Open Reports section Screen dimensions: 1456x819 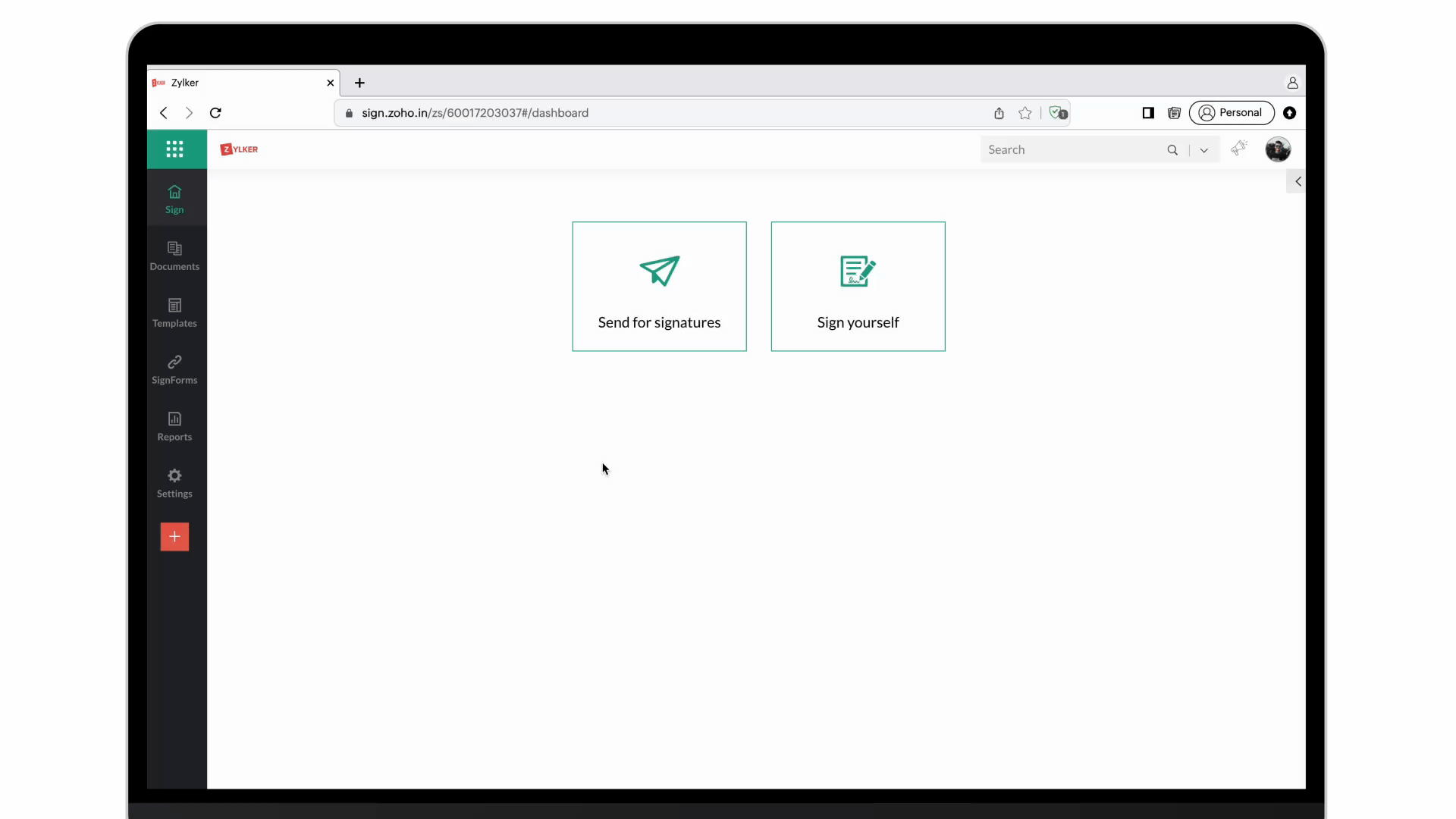tap(174, 425)
